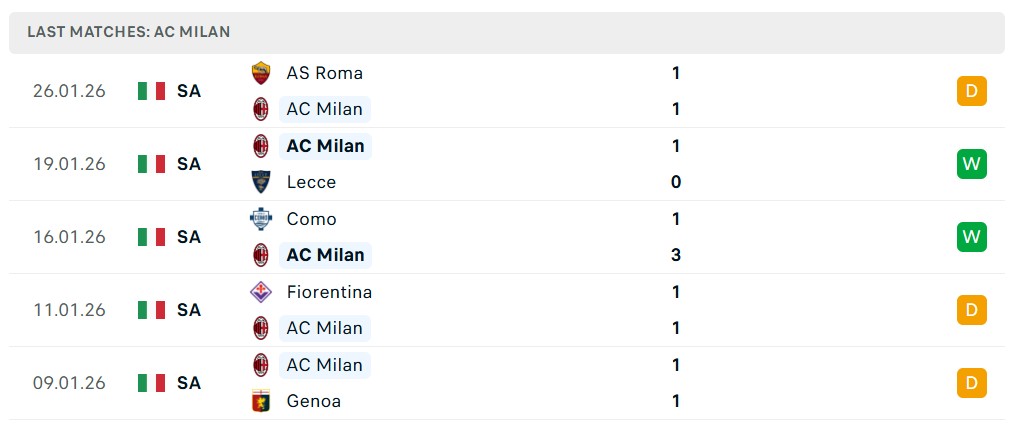Click Italy flag on 09.01.26 match
The height and width of the screenshot is (430, 1014).
[x=151, y=383]
